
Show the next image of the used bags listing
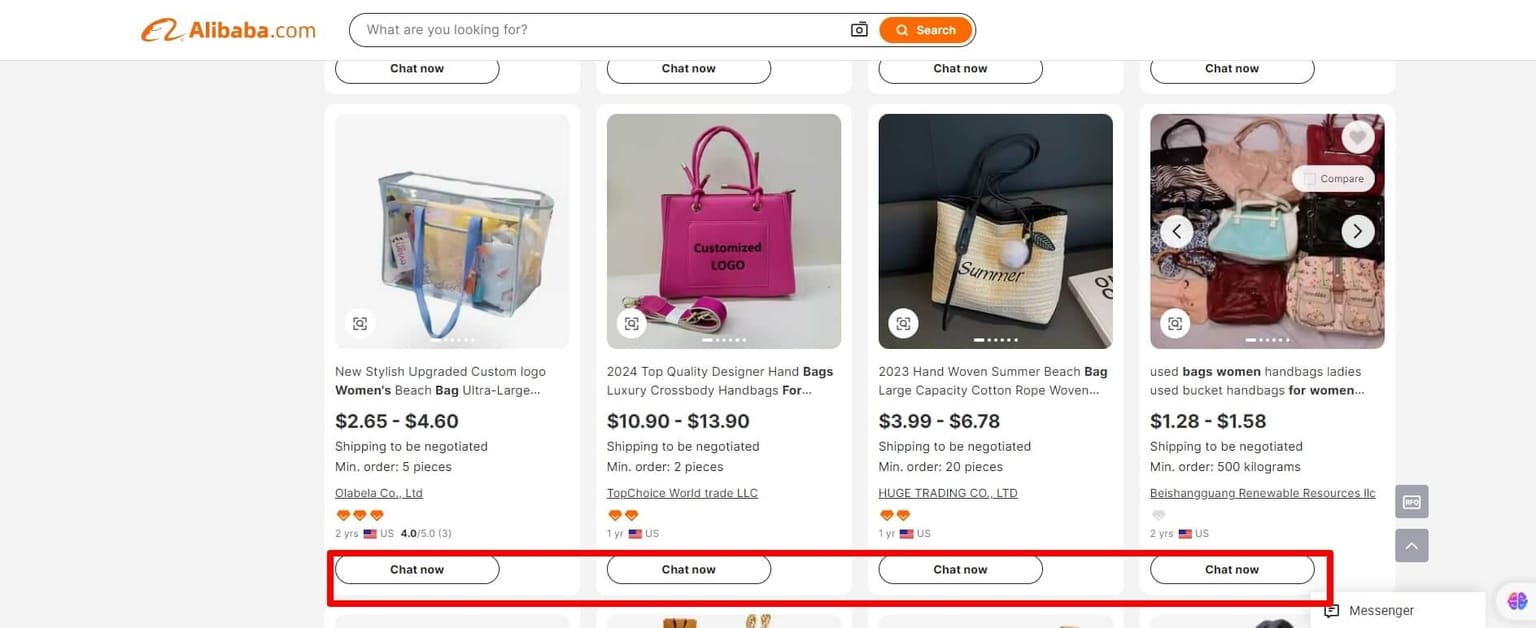[1357, 231]
